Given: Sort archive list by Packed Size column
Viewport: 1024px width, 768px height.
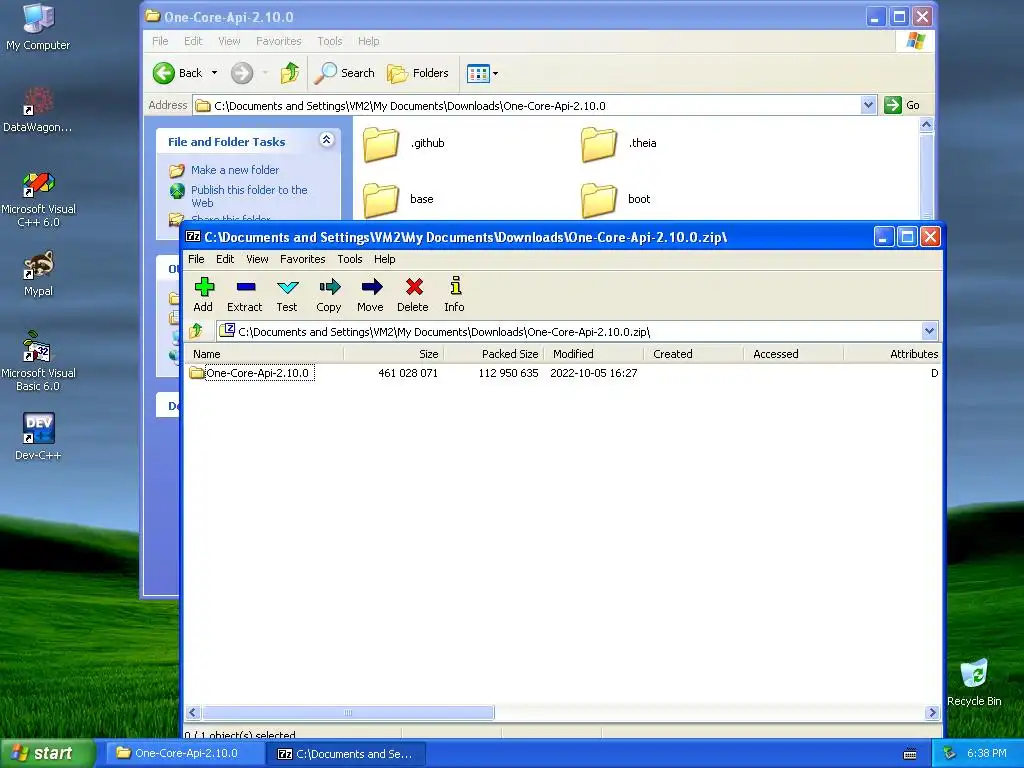Looking at the screenshot, I should pyautogui.click(x=494, y=354).
